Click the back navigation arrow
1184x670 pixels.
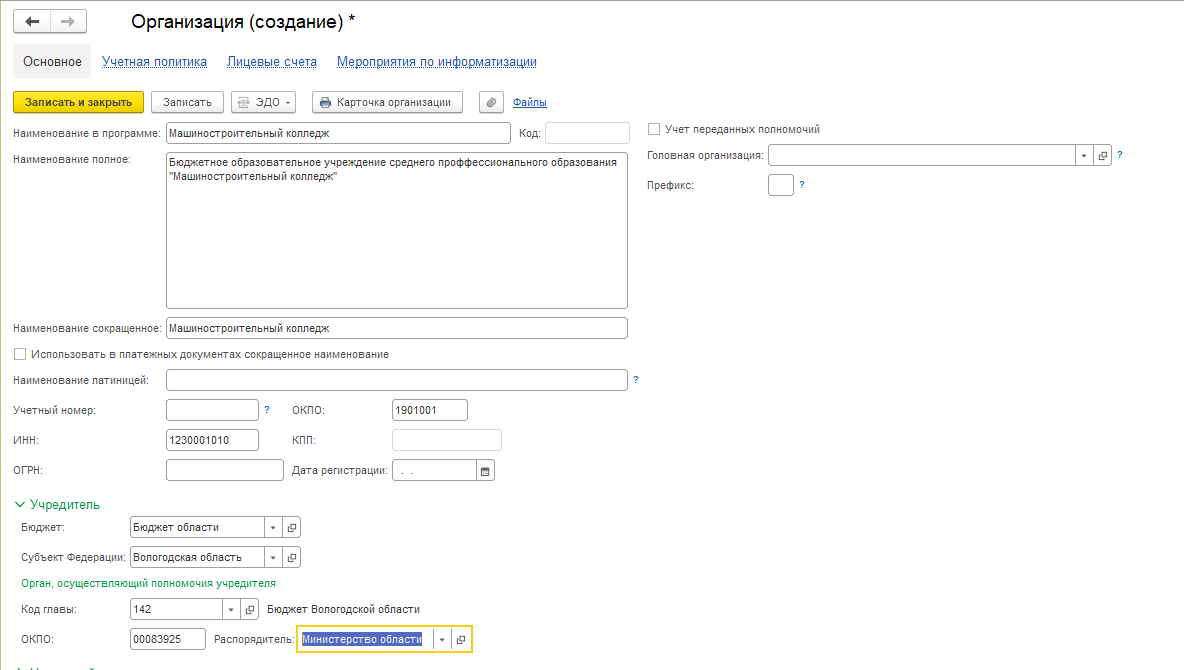coord(32,21)
